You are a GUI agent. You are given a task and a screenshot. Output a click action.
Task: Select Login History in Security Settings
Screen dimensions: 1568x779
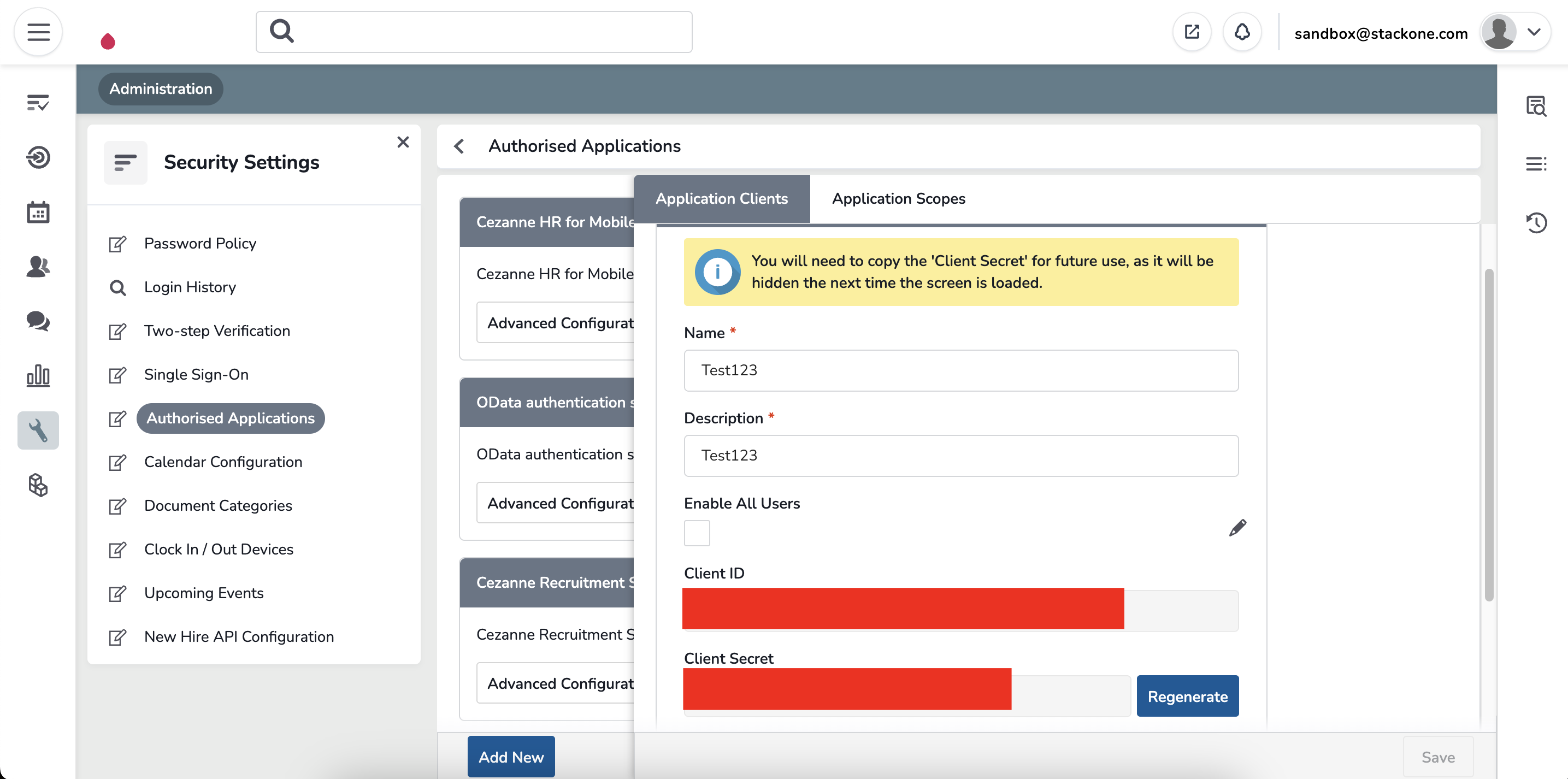coord(190,287)
